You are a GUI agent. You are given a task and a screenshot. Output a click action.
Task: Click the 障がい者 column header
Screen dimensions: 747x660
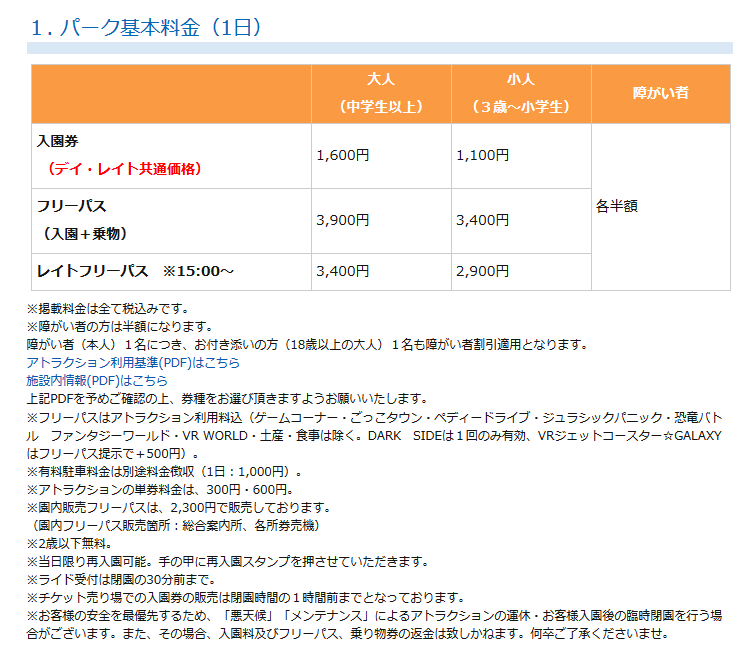click(x=661, y=93)
